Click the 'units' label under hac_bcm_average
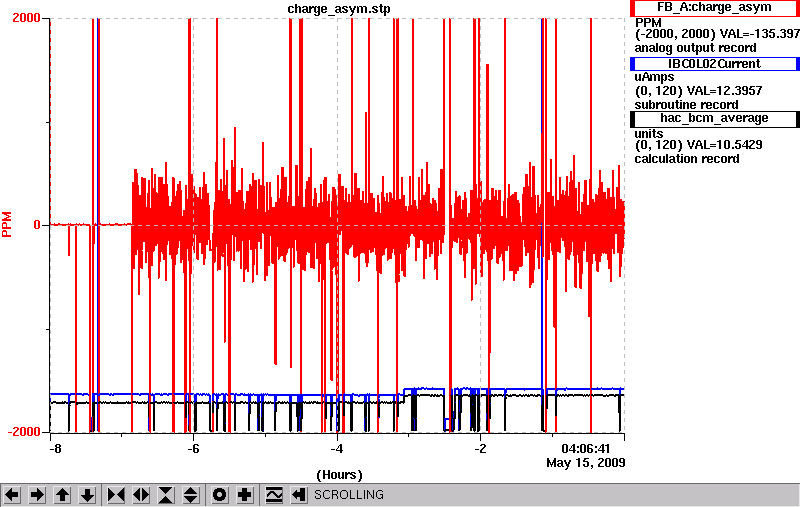This screenshot has height=507, width=800. click(x=648, y=134)
